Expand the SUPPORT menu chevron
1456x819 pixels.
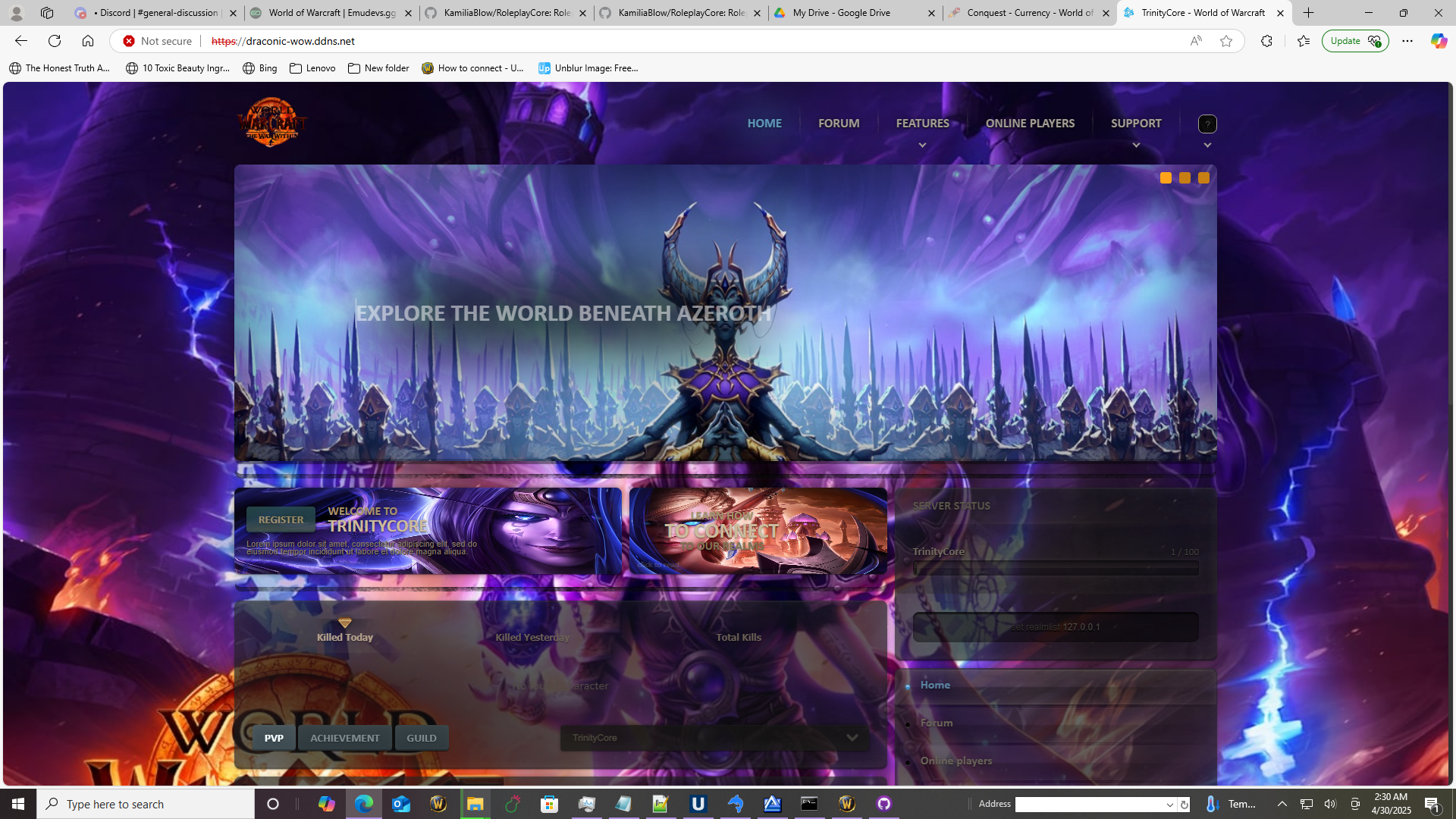1136,145
